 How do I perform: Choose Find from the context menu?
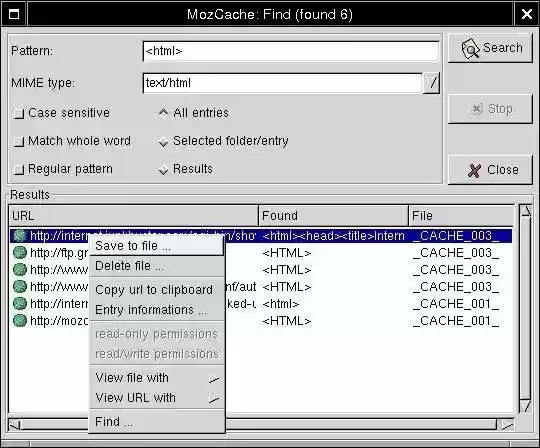pyautogui.click(x=157, y=422)
